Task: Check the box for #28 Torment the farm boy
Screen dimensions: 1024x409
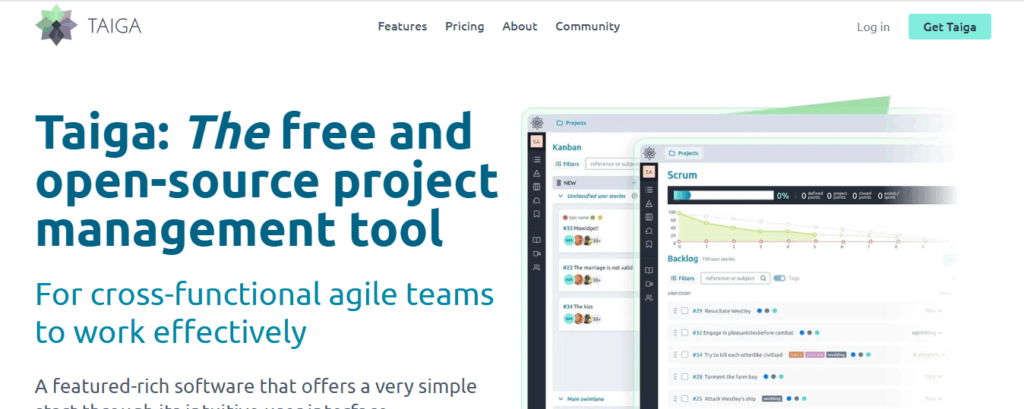Action: (684, 376)
